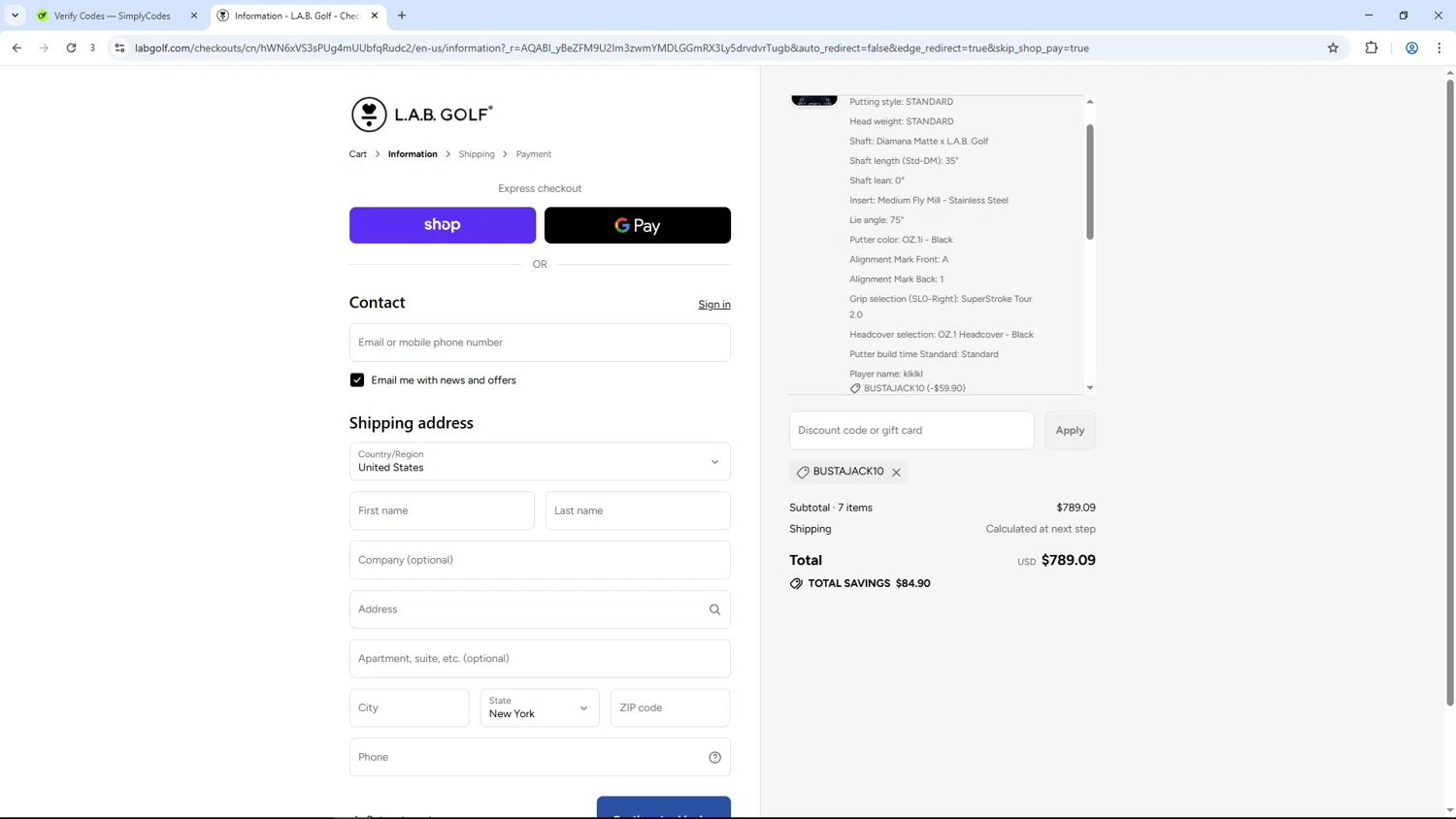This screenshot has width=1456, height=819.
Task: Focus First name field
Action: pyautogui.click(x=442, y=510)
